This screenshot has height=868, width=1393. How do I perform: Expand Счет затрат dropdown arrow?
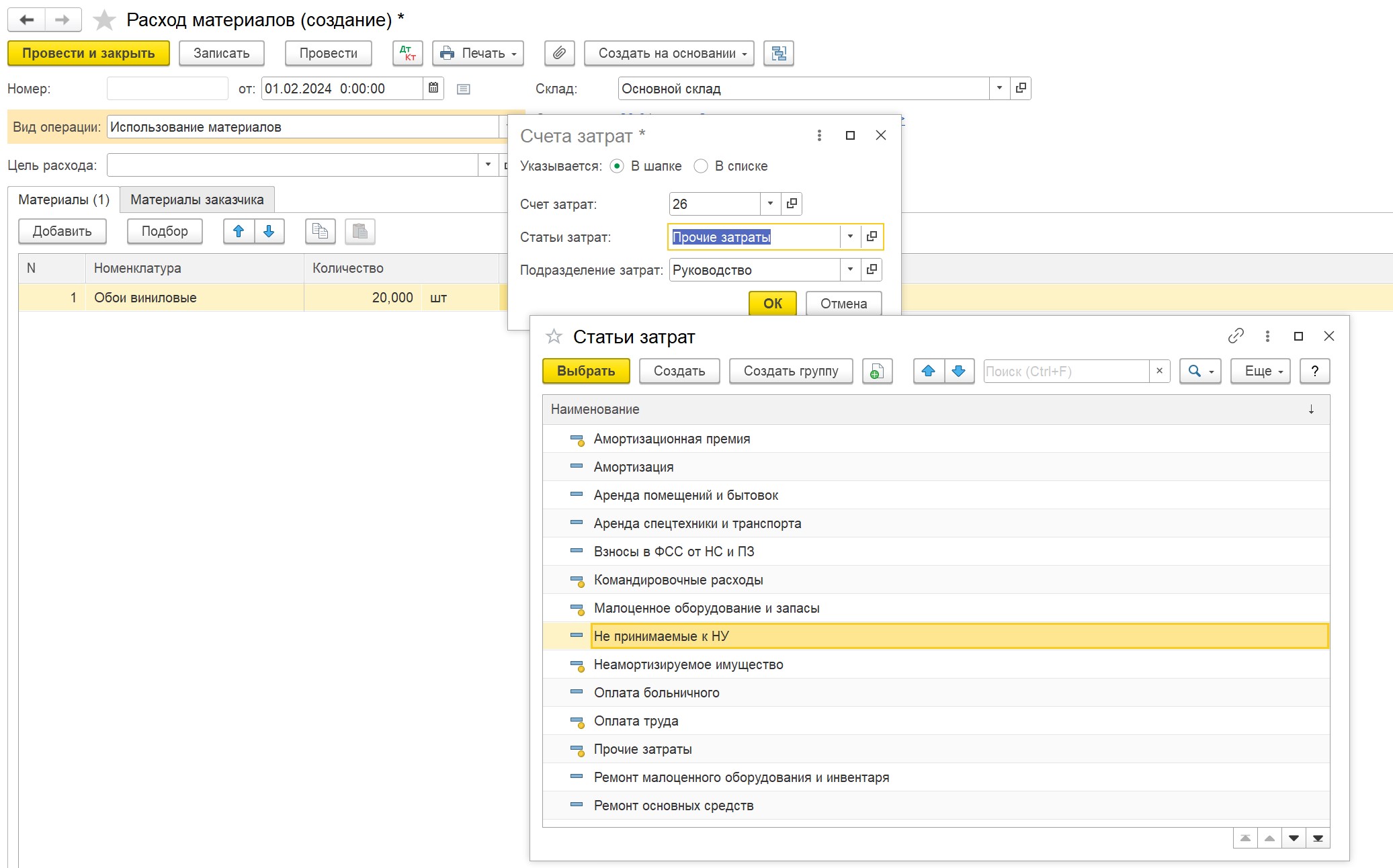[770, 204]
